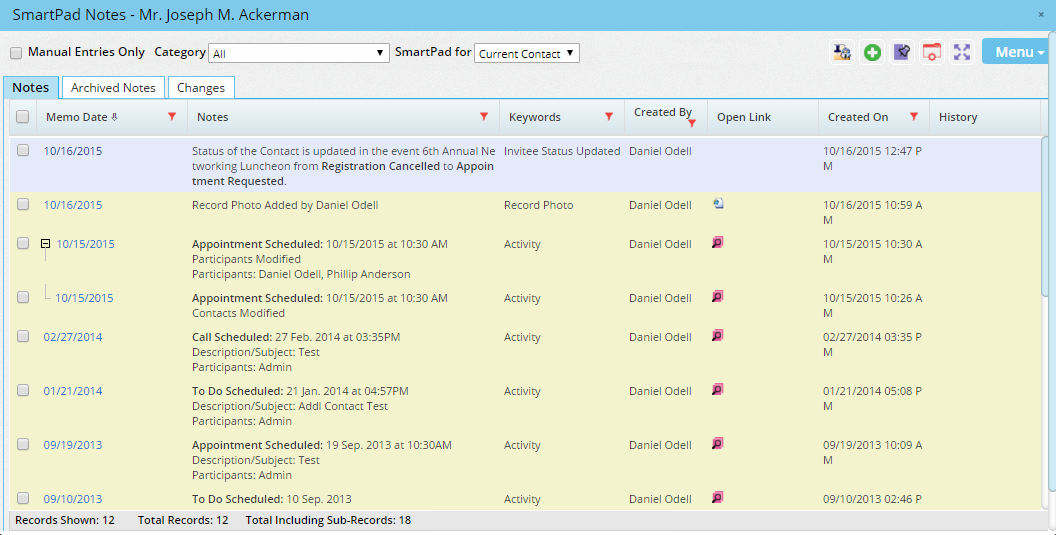This screenshot has width=1056, height=535.
Task: Click 'Call Scheduled' note text
Action: click(232, 337)
